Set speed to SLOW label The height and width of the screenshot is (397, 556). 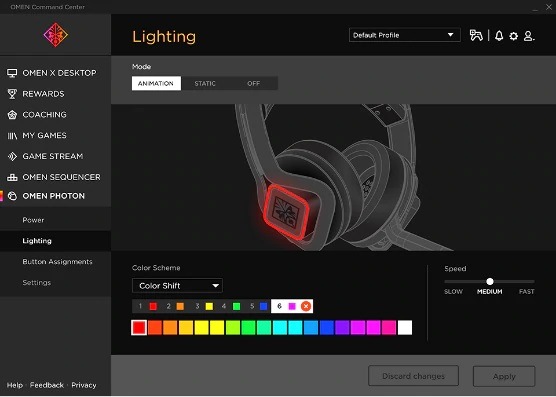[454, 292]
